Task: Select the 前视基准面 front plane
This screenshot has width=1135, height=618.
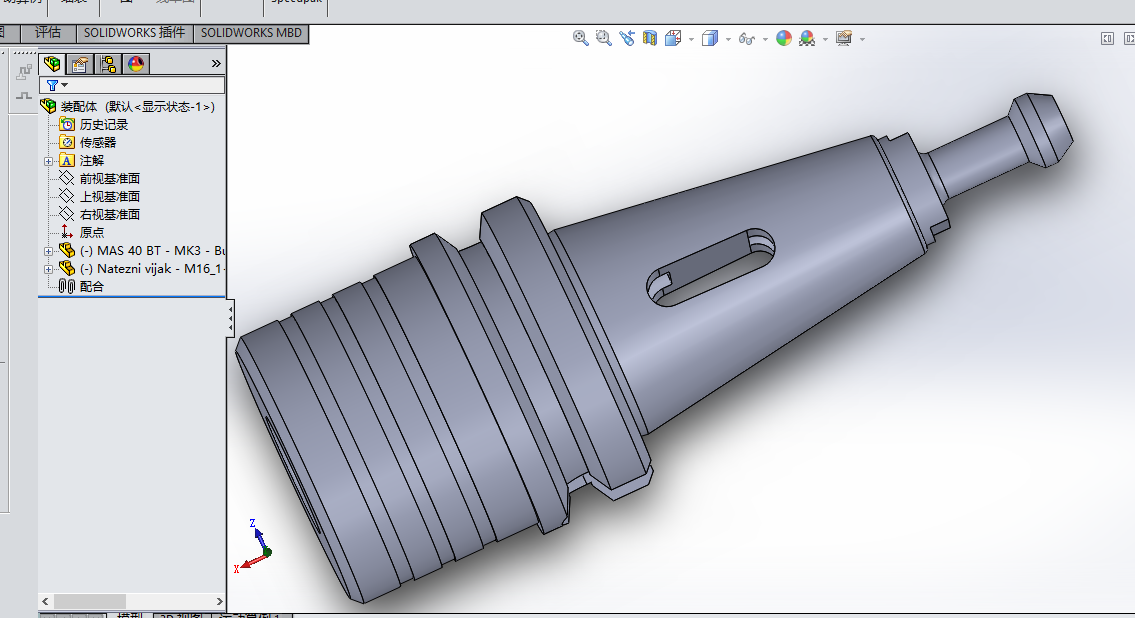Action: [109, 179]
